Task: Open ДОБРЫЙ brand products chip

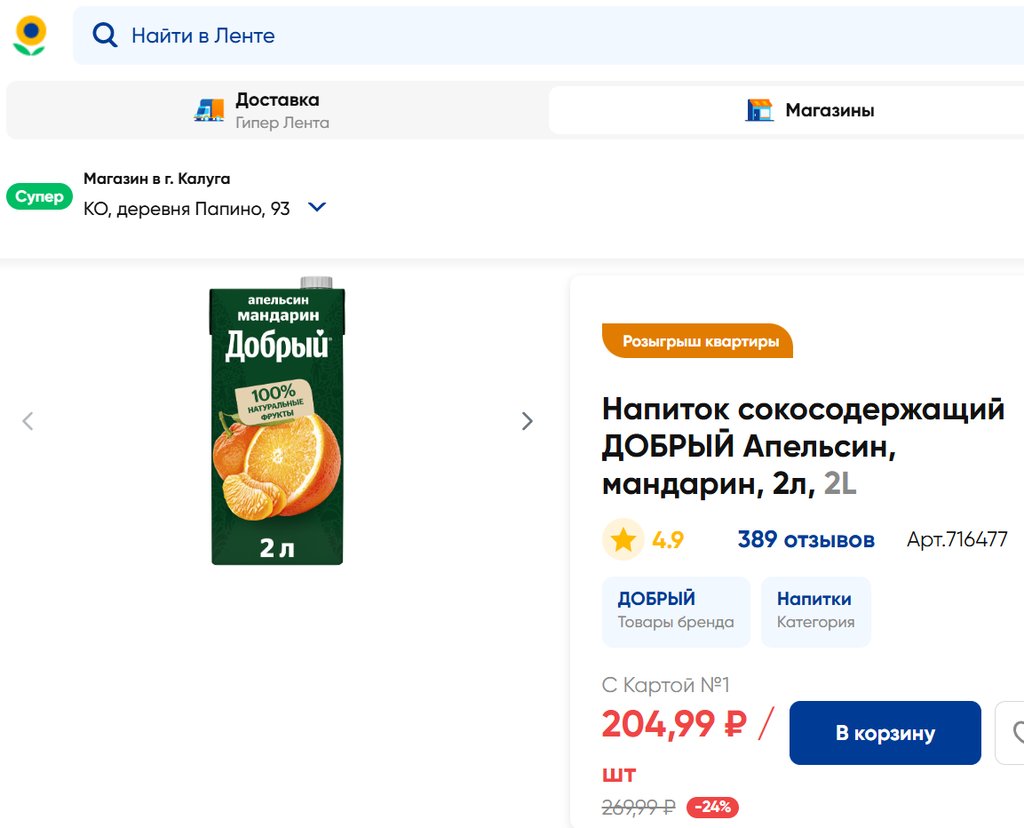Action: click(x=676, y=611)
